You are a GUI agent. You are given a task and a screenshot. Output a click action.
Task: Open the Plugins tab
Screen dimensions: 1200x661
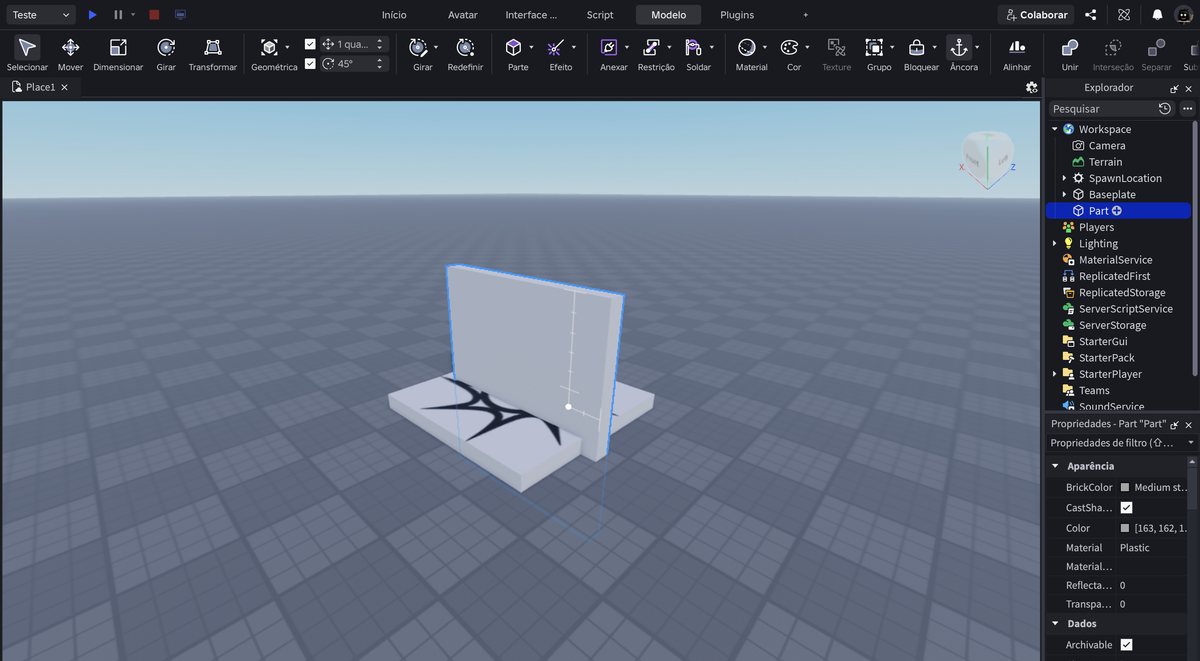737,15
